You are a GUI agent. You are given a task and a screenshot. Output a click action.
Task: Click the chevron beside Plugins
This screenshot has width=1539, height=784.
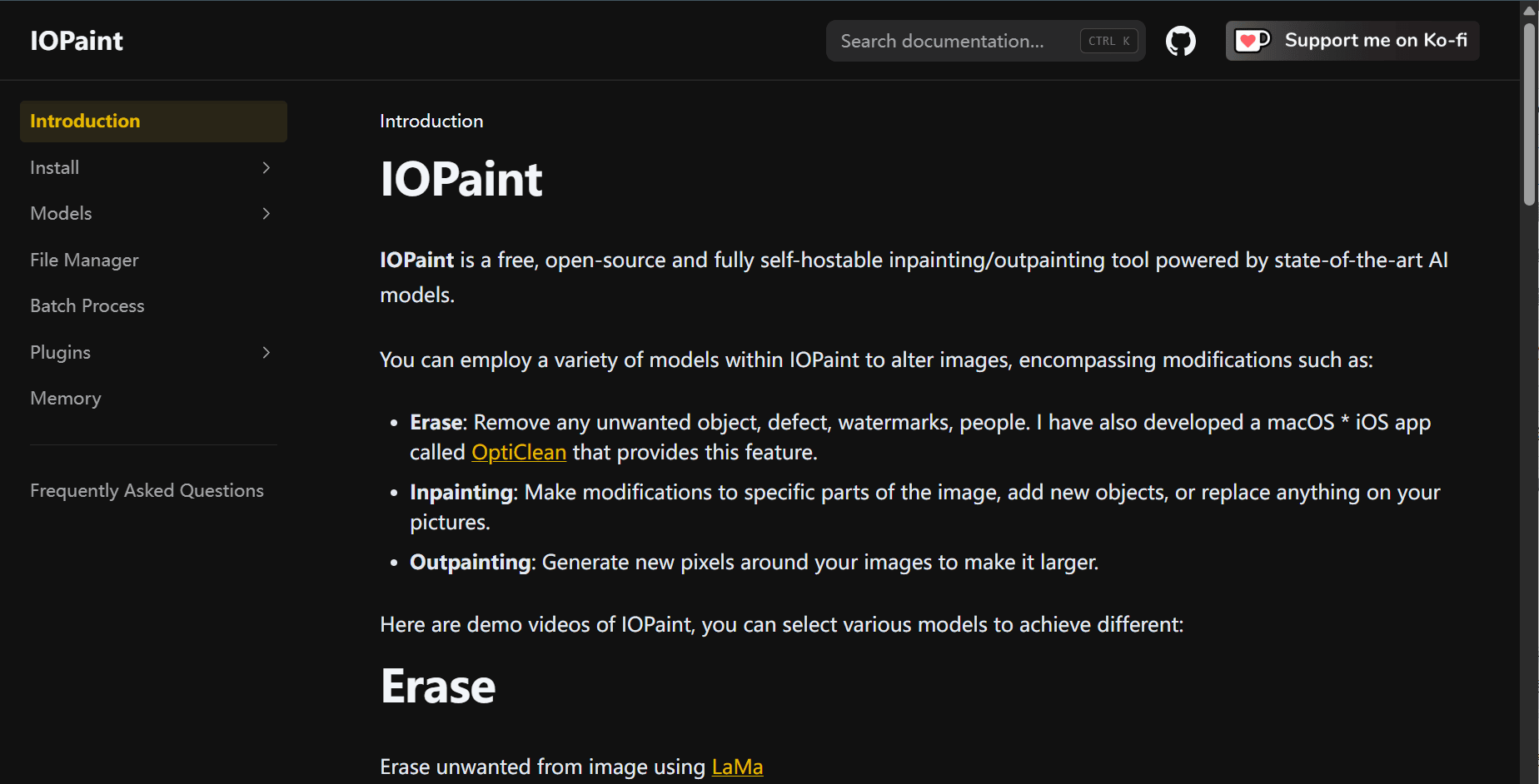click(x=266, y=352)
